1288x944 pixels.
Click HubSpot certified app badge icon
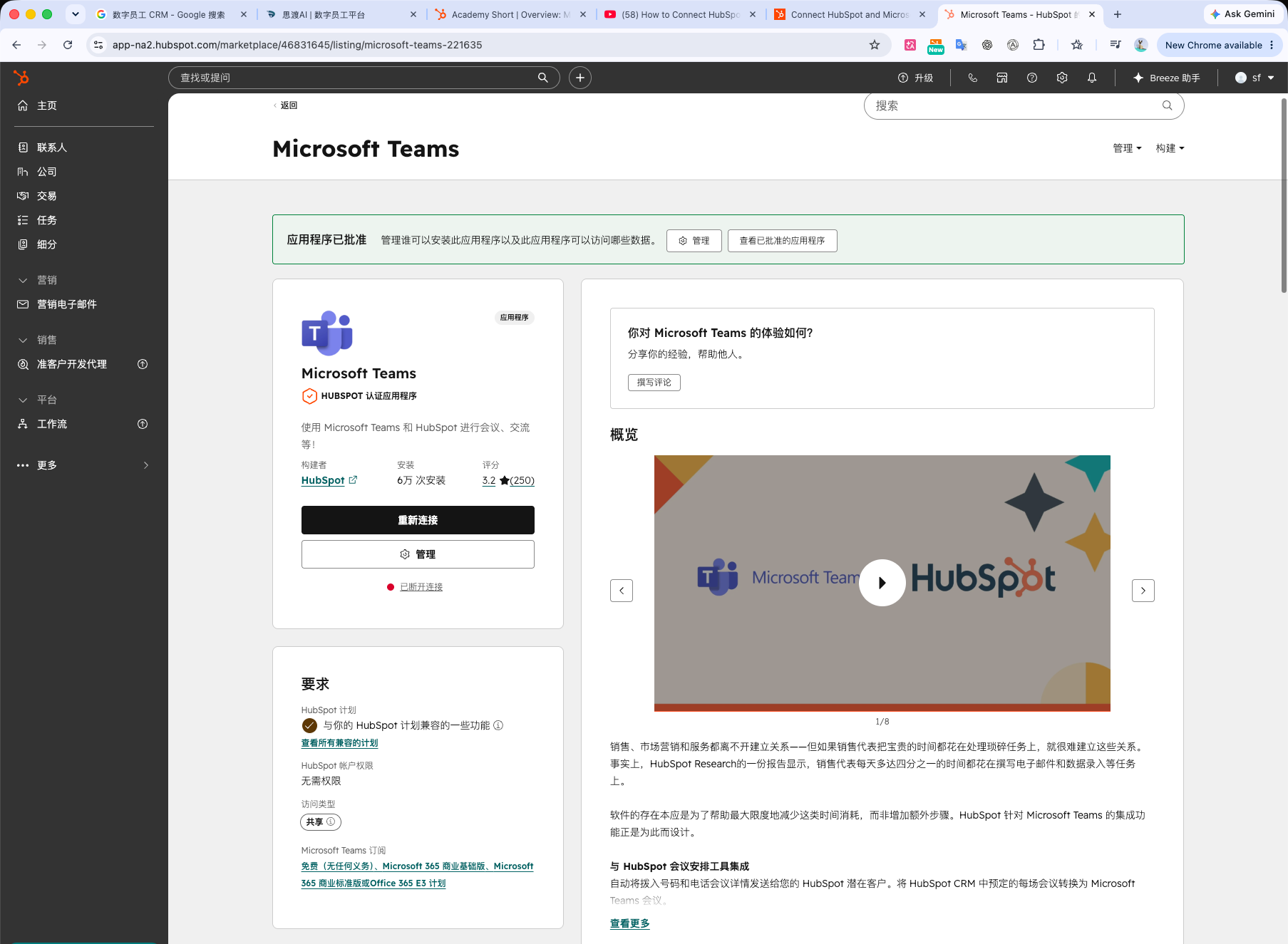[x=309, y=396]
